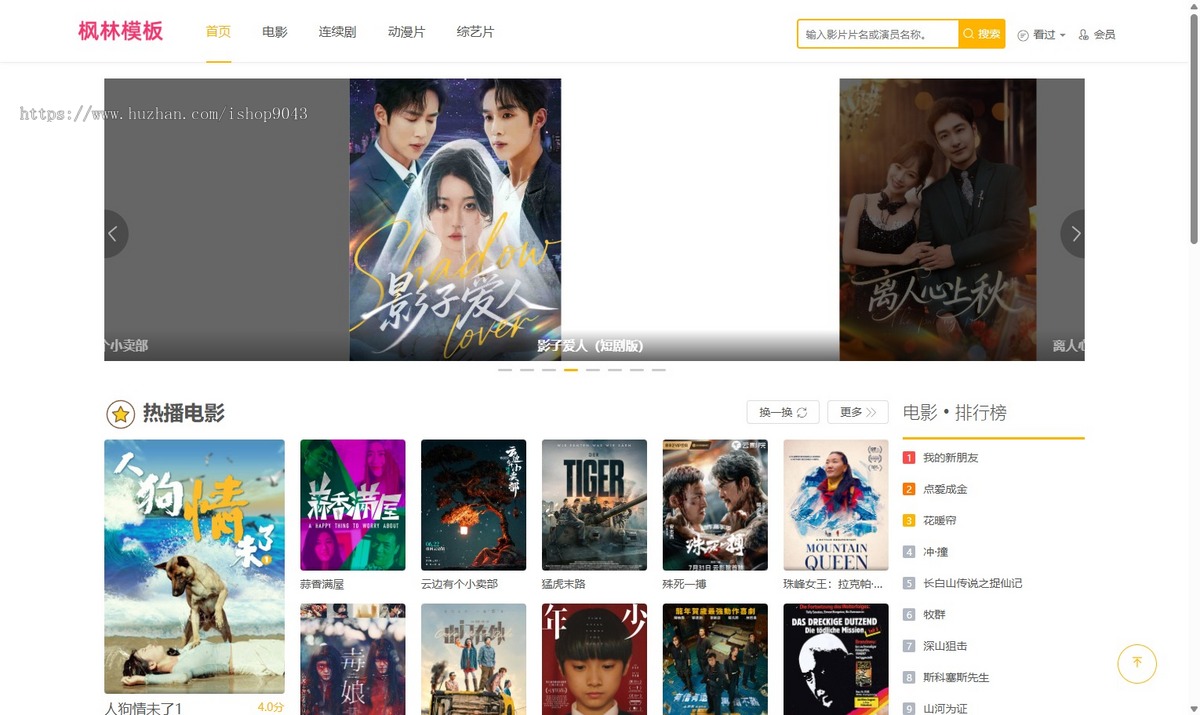Click the 蒜香满屋 title text
Viewport: 1200px width, 715px height.
pos(322,584)
